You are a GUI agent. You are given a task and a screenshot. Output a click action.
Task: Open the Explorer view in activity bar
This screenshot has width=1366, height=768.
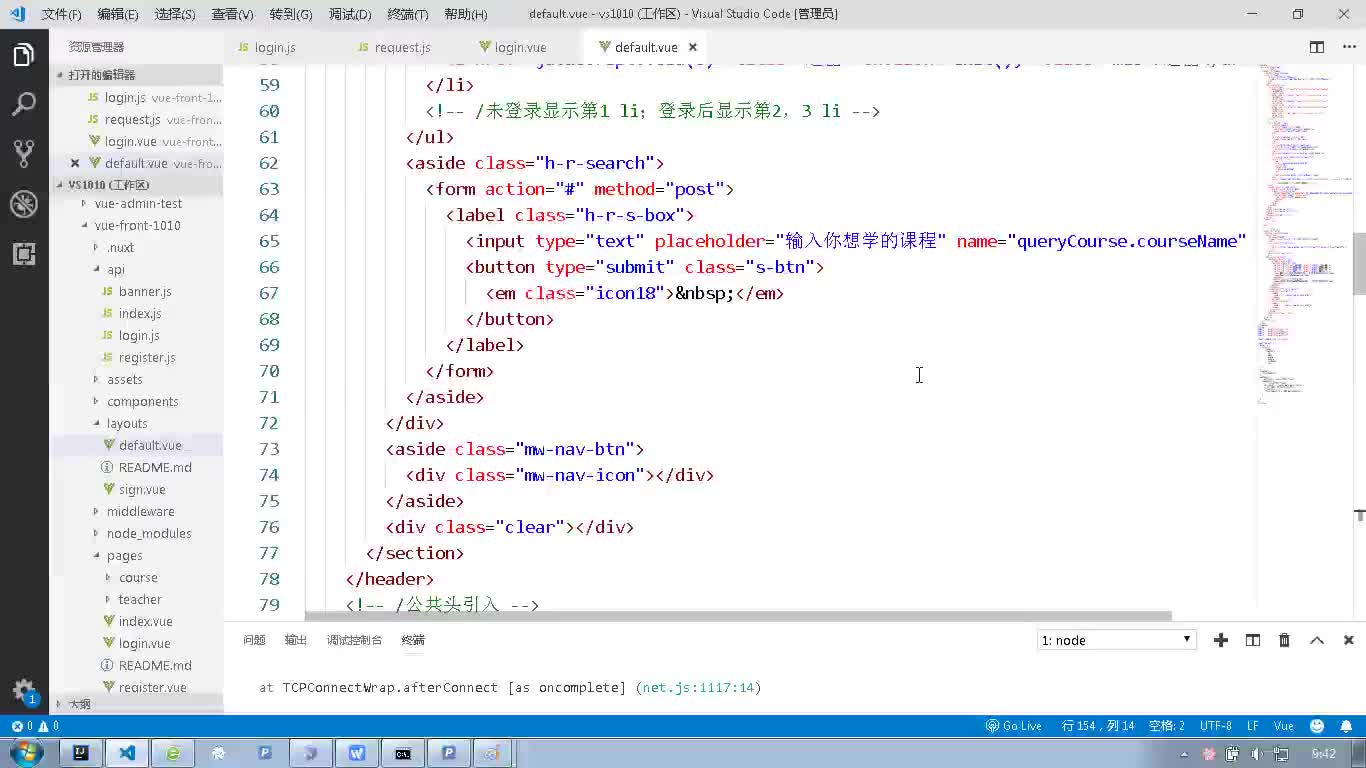point(24,55)
